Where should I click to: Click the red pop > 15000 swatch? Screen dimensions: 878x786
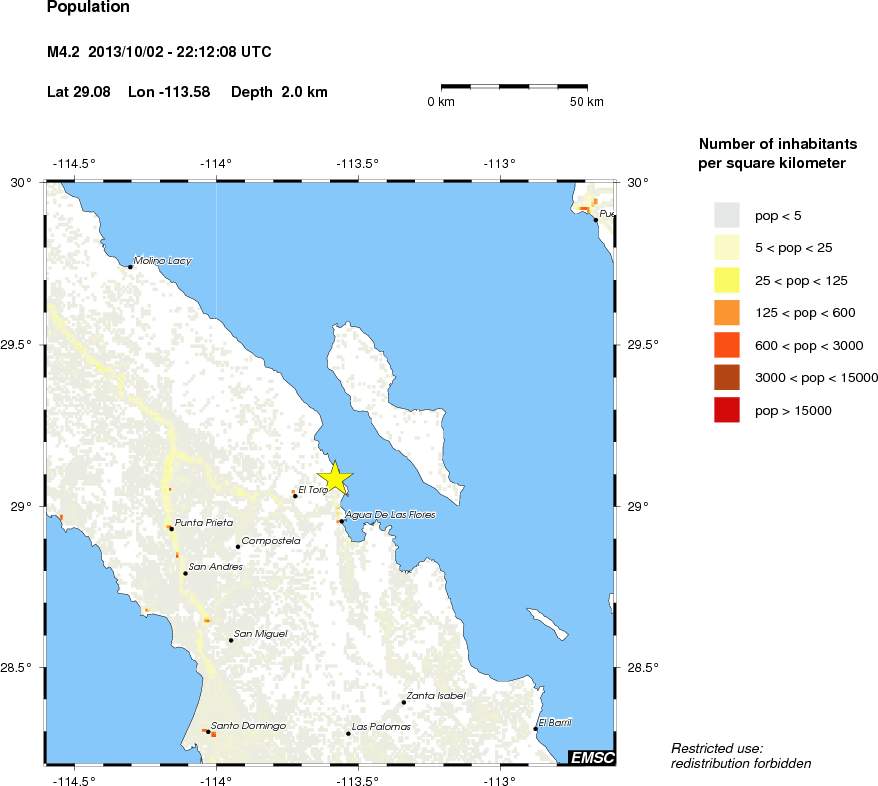(726, 410)
